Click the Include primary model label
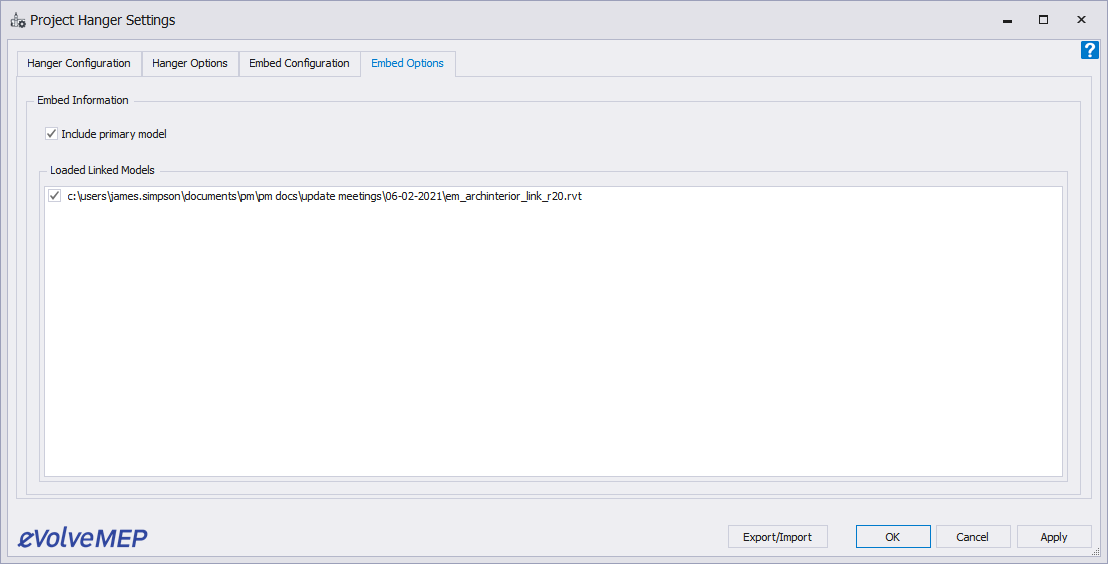The width and height of the screenshot is (1108, 564). click(114, 134)
